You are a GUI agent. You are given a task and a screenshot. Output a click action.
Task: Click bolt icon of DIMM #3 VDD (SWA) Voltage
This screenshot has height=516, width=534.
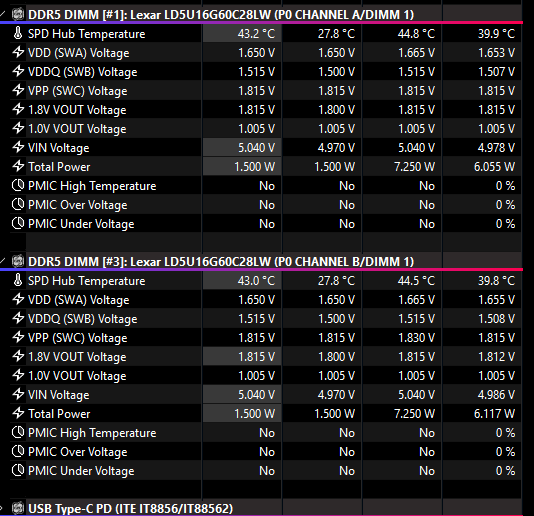tap(18, 299)
